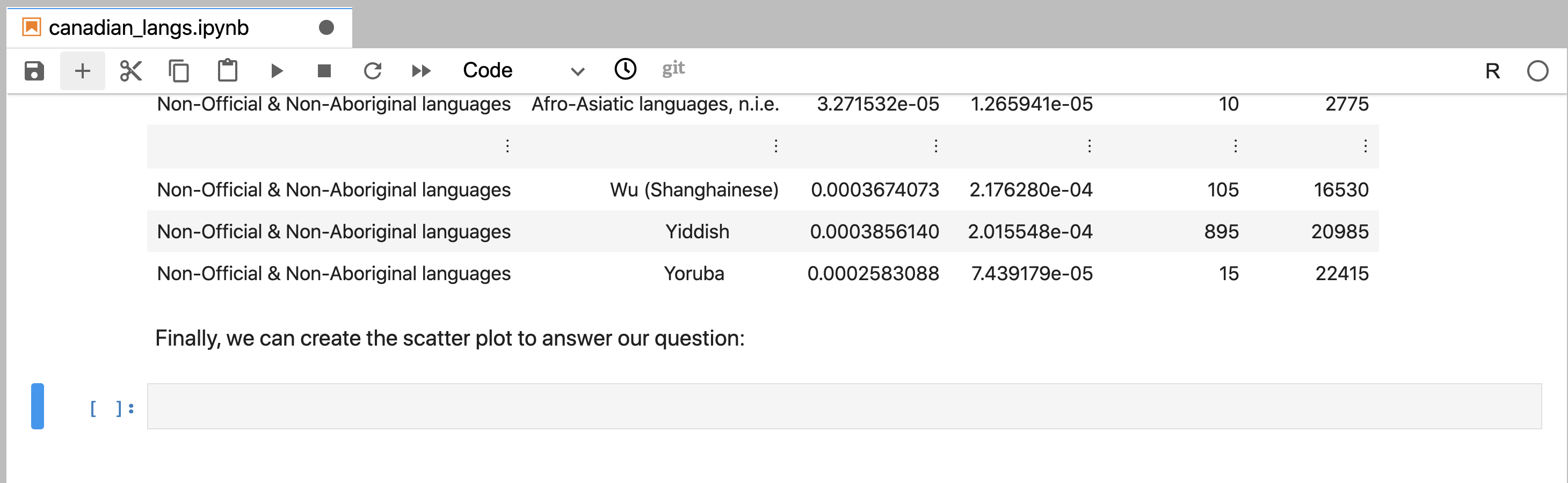This screenshot has height=483, width=1568.
Task: Save the notebook with the disk icon
Action: click(x=34, y=70)
